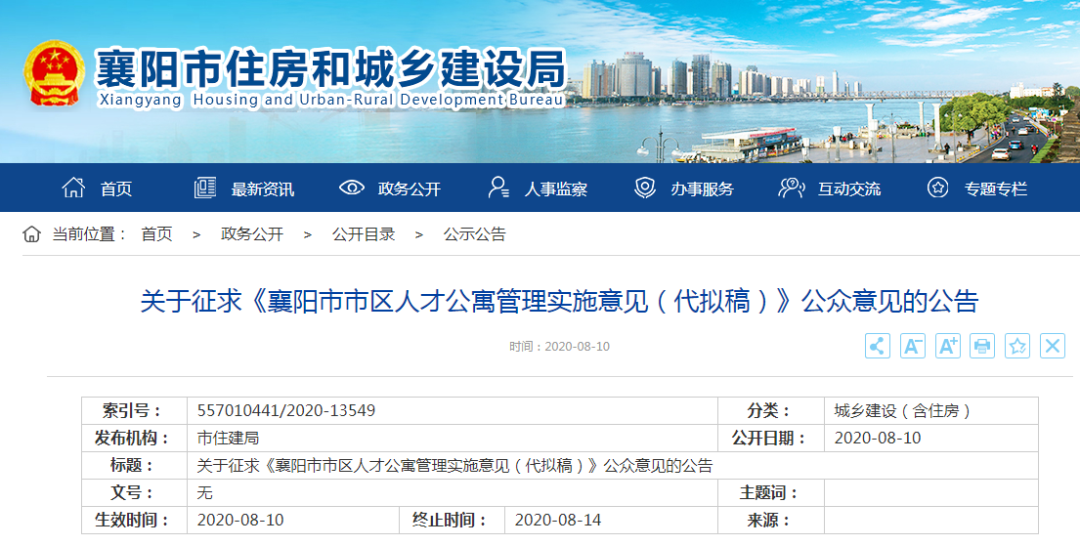This screenshot has width=1080, height=546.
Task: Click the 文号 value 无
Action: point(205,493)
